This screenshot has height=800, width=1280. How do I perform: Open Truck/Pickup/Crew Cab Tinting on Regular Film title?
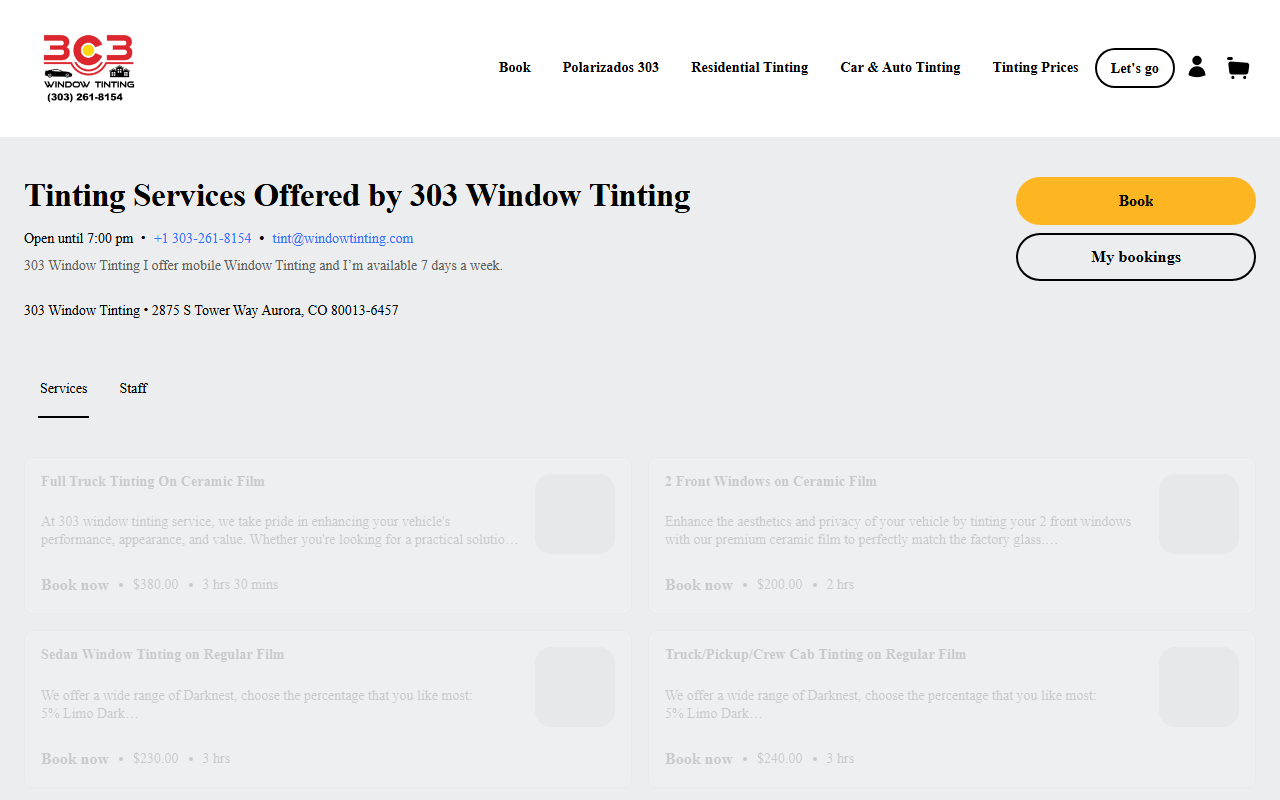(816, 654)
